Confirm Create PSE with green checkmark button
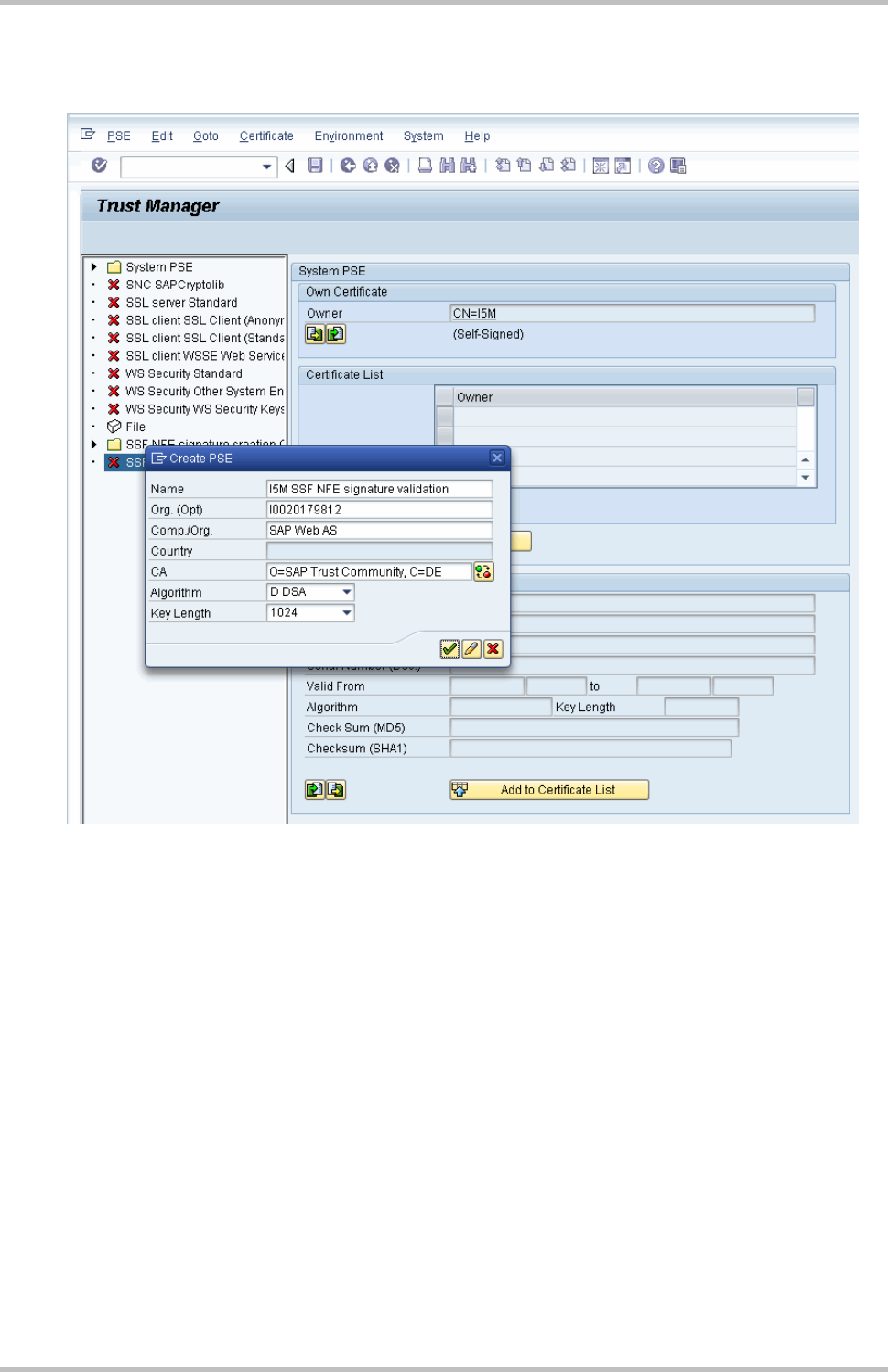 [x=449, y=649]
